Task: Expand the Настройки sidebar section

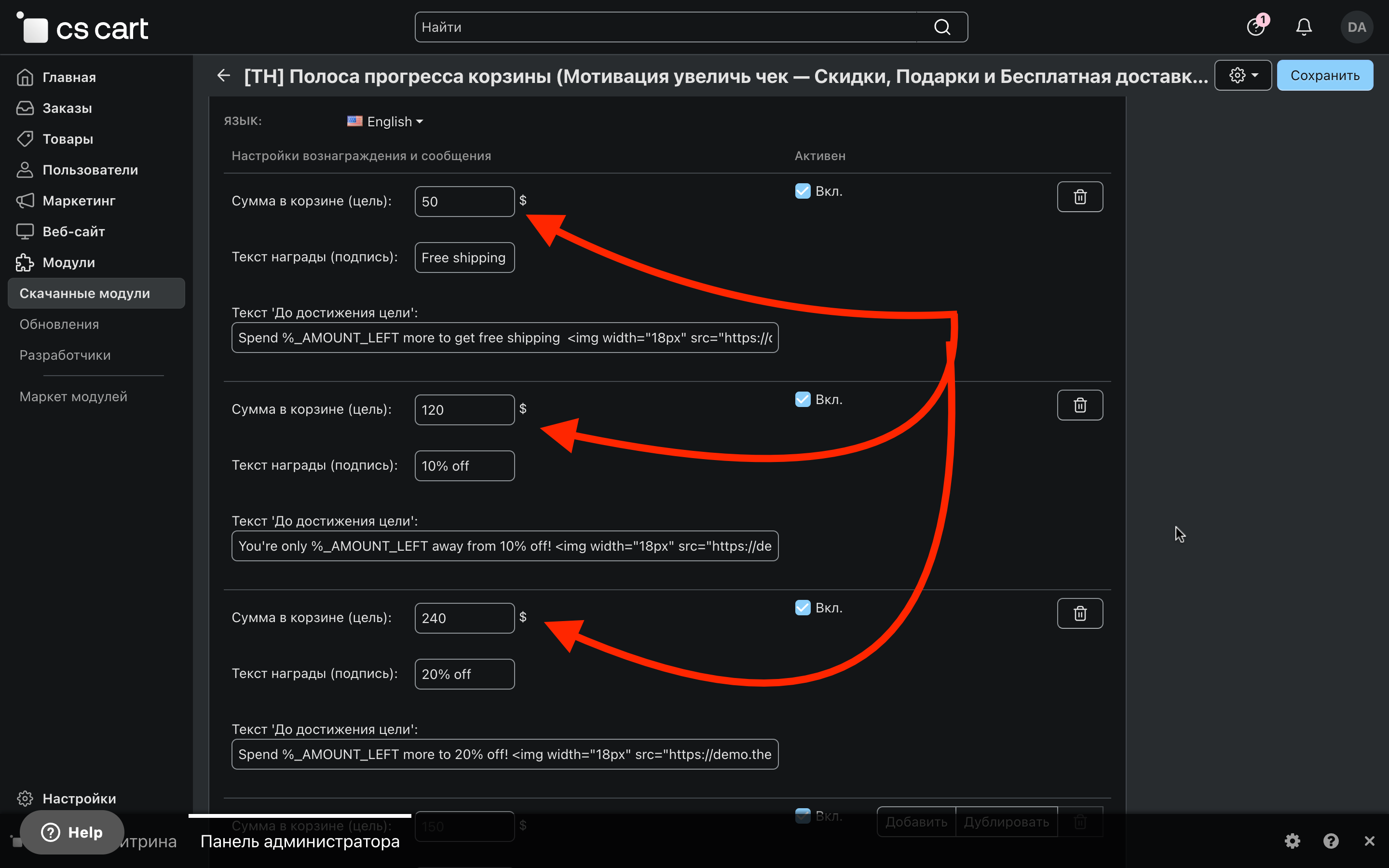Action: (79, 799)
